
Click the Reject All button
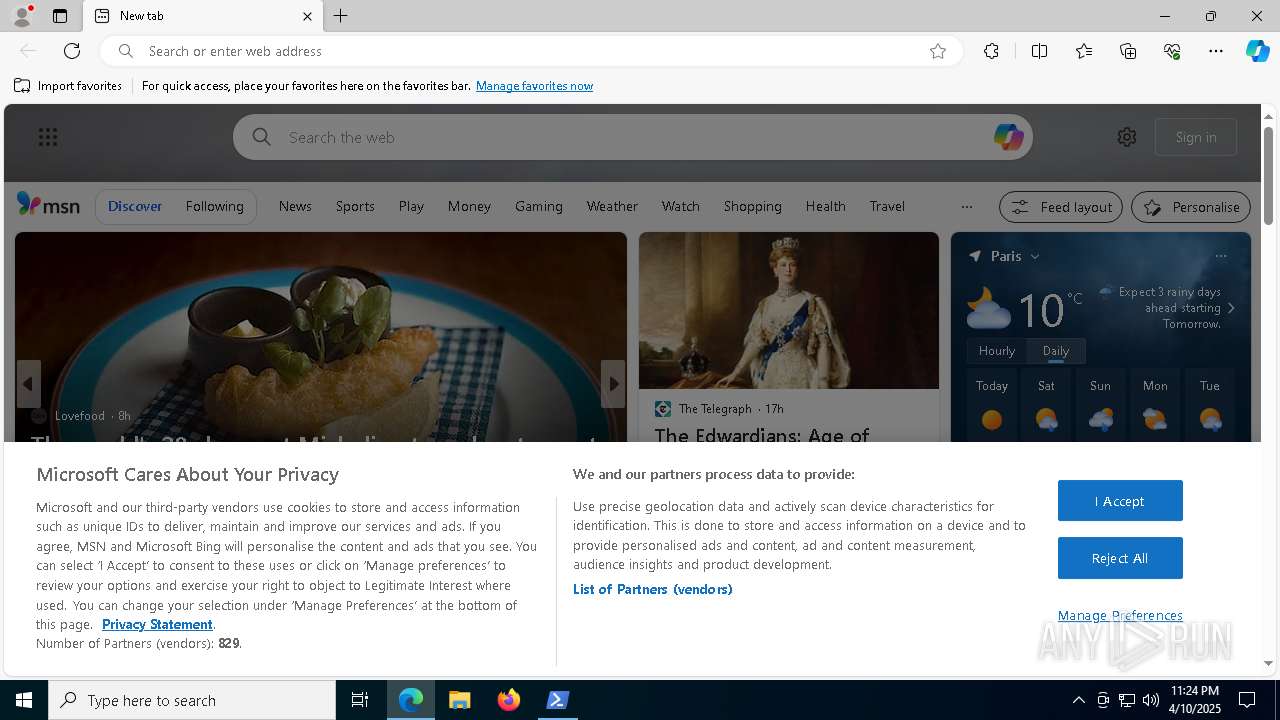coord(1120,558)
